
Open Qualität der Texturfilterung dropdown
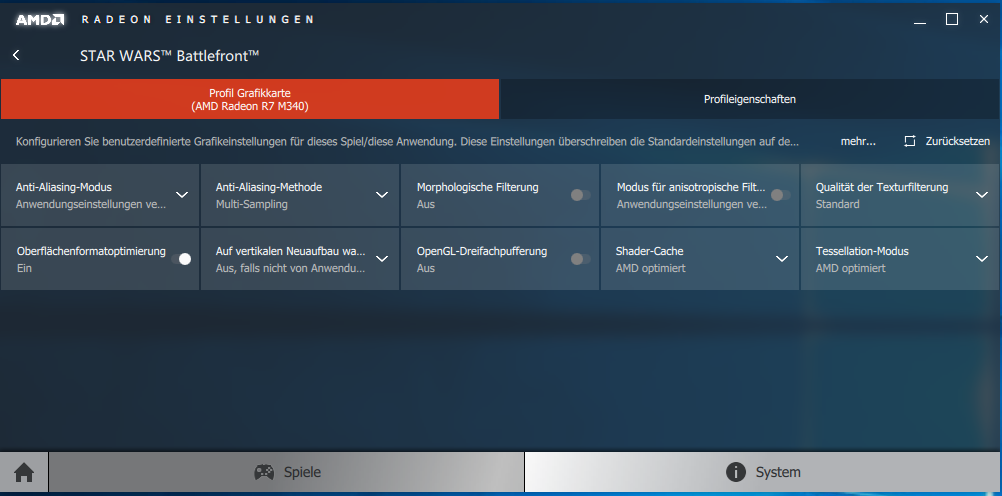tap(982, 195)
